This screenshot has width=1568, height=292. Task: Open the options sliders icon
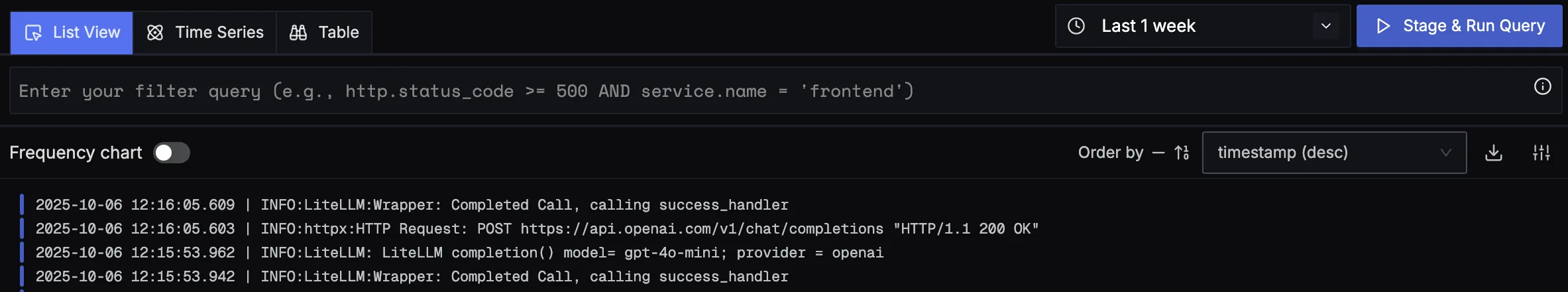1541,153
